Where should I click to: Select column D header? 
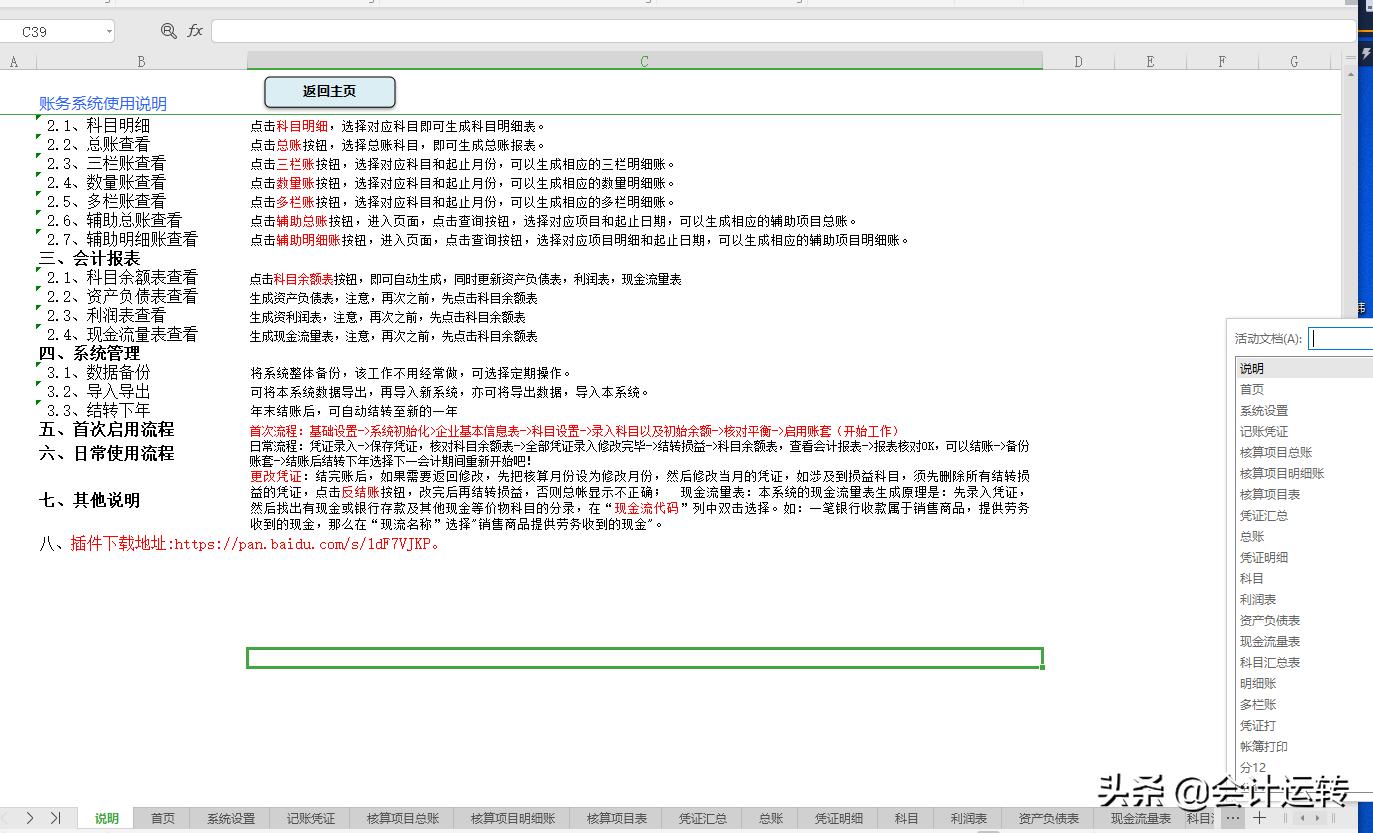pos(1078,62)
